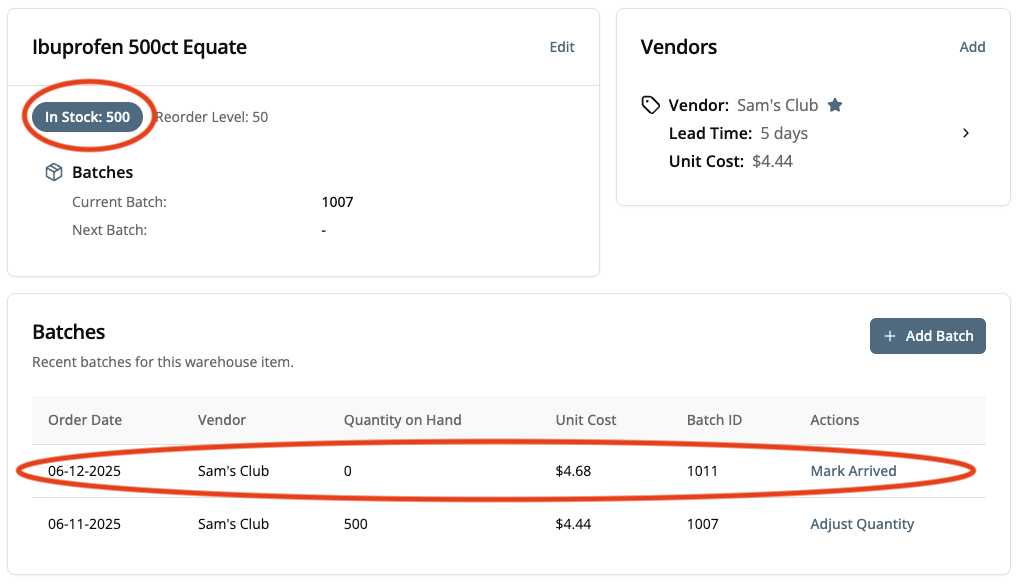Select the Unit Cost column header
Image resolution: width=1023 pixels, height=585 pixels.
point(586,420)
